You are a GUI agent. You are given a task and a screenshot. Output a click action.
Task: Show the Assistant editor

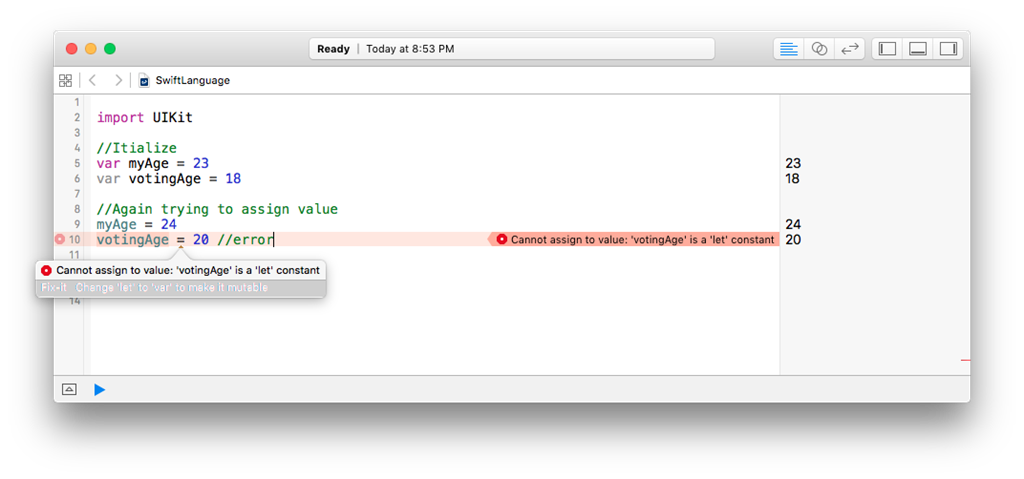tap(819, 49)
